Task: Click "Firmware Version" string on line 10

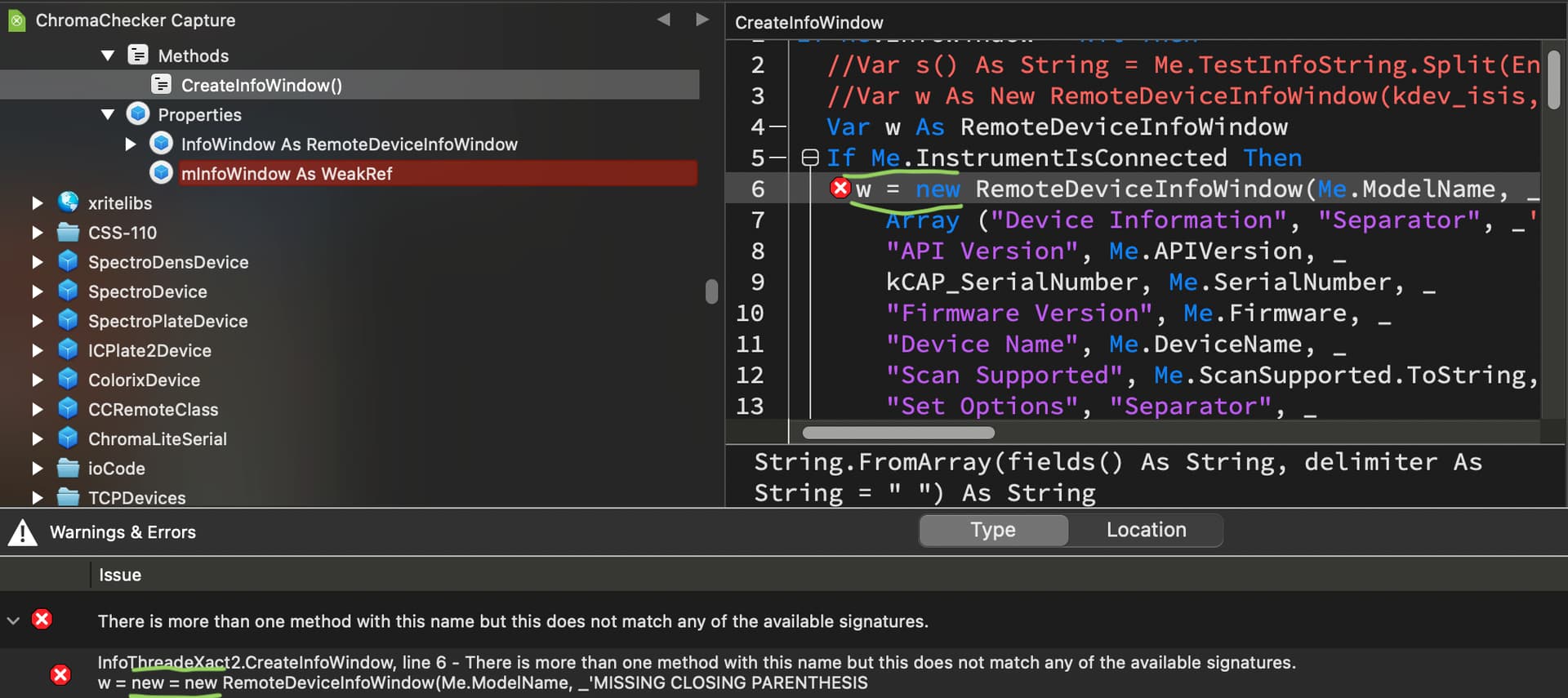Action: pyautogui.click(x=1019, y=313)
